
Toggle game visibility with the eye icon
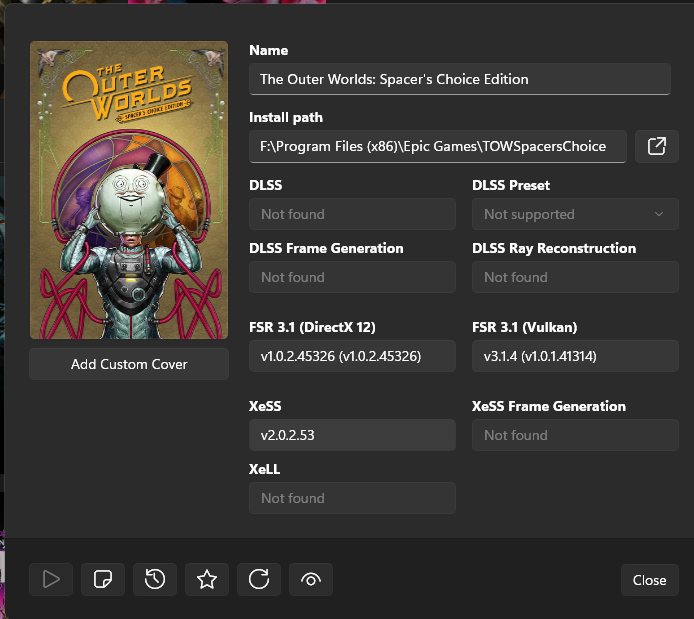[x=311, y=579]
